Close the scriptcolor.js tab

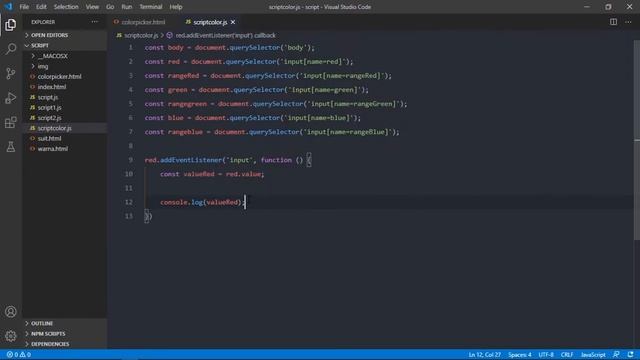point(233,22)
